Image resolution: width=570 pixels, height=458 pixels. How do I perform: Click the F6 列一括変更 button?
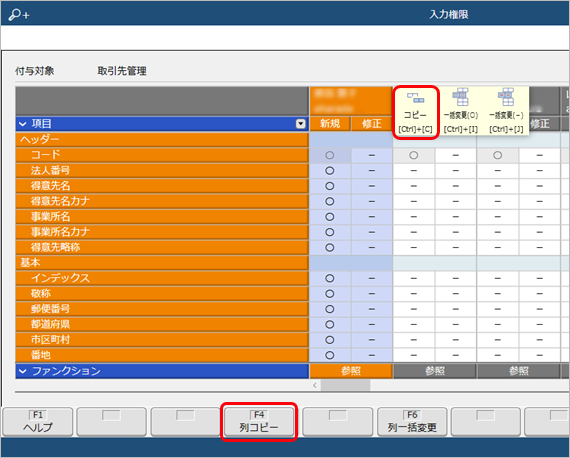412,422
